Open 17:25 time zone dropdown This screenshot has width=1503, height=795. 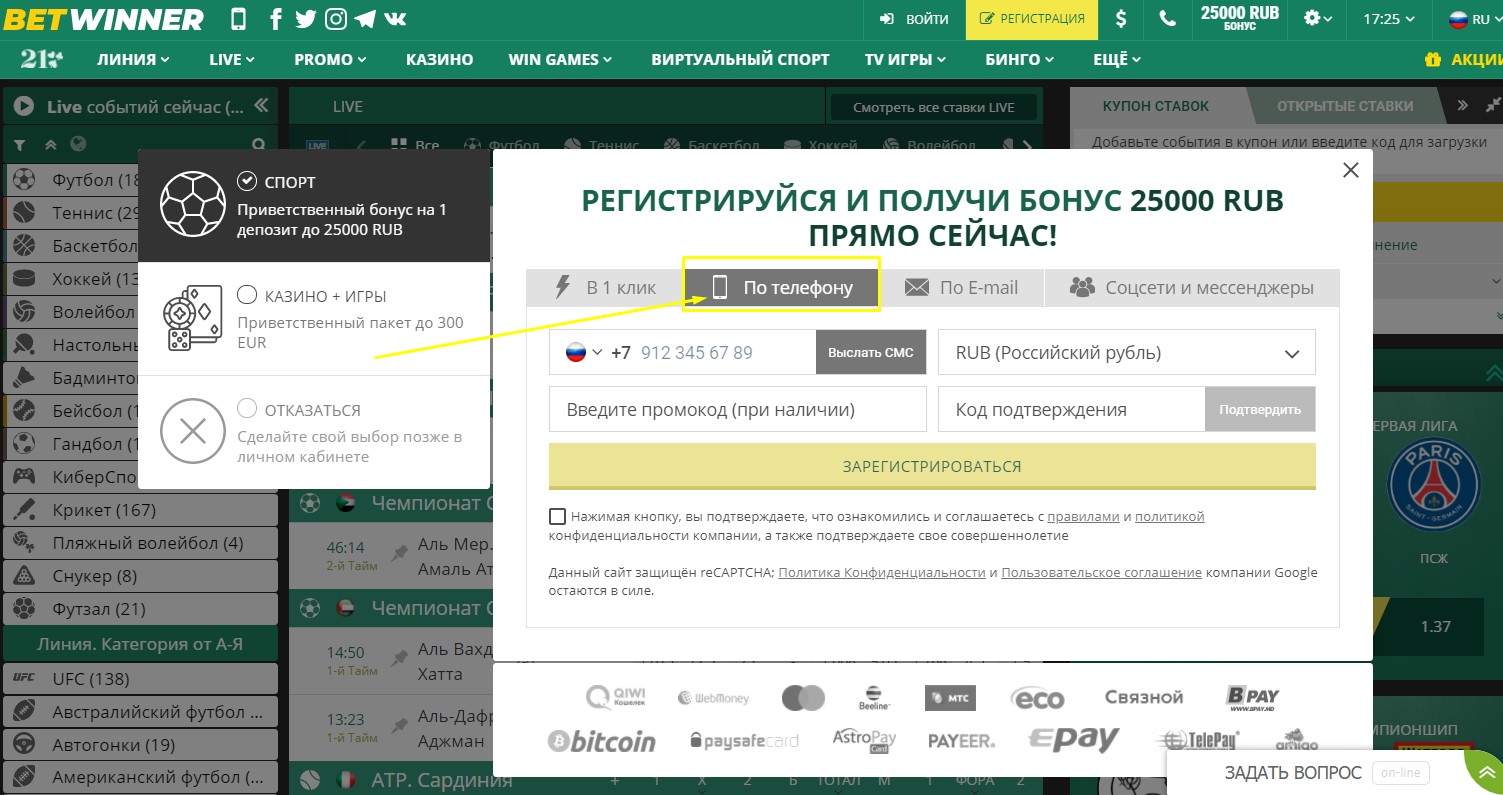click(1389, 19)
